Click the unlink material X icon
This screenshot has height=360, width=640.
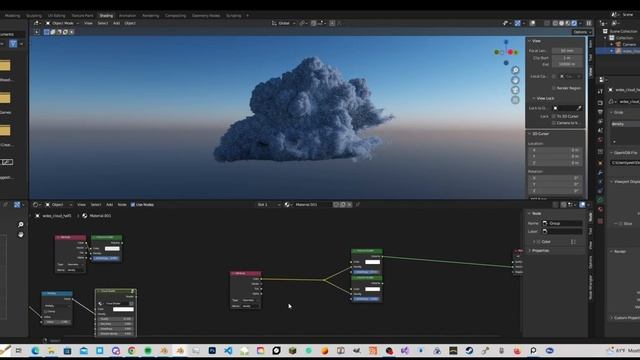click(349, 204)
